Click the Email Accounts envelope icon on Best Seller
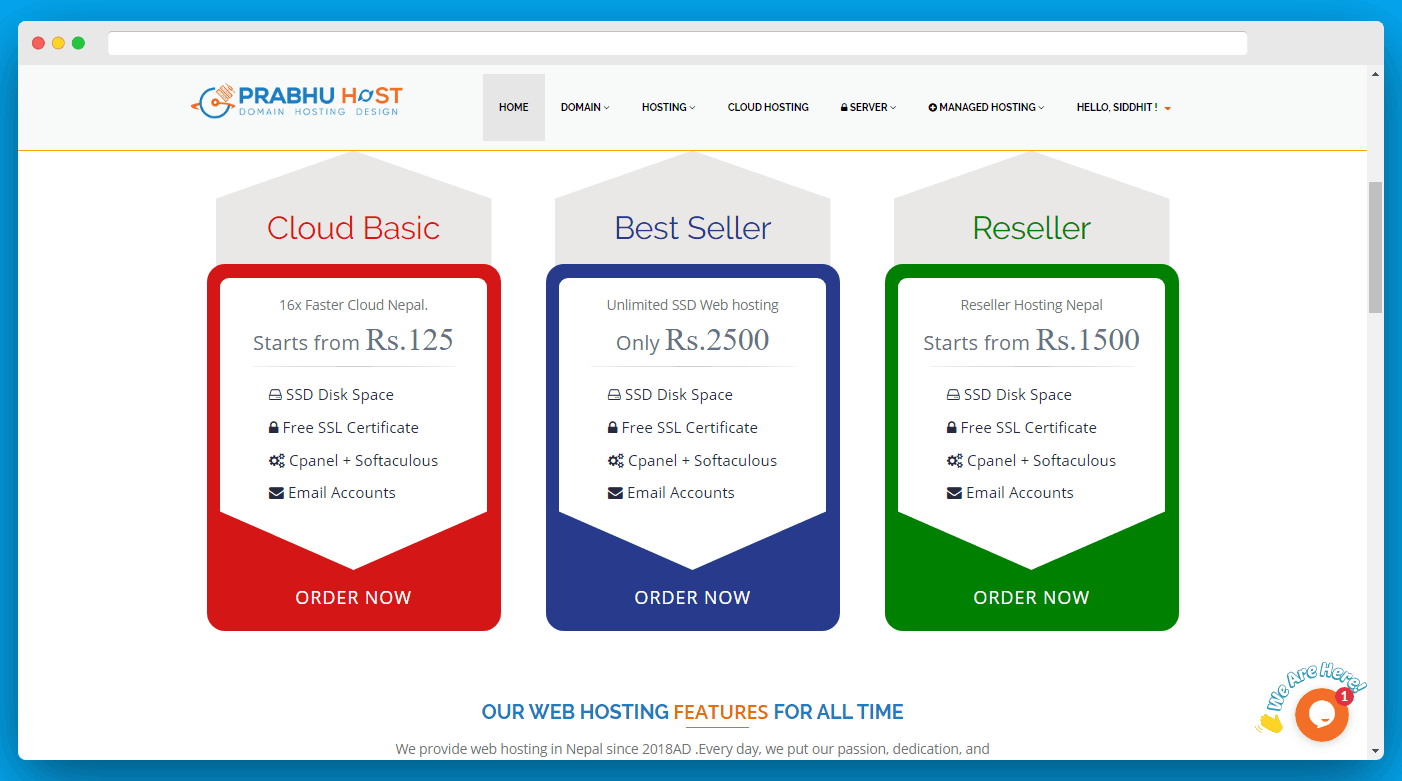1402x781 pixels. click(x=615, y=492)
